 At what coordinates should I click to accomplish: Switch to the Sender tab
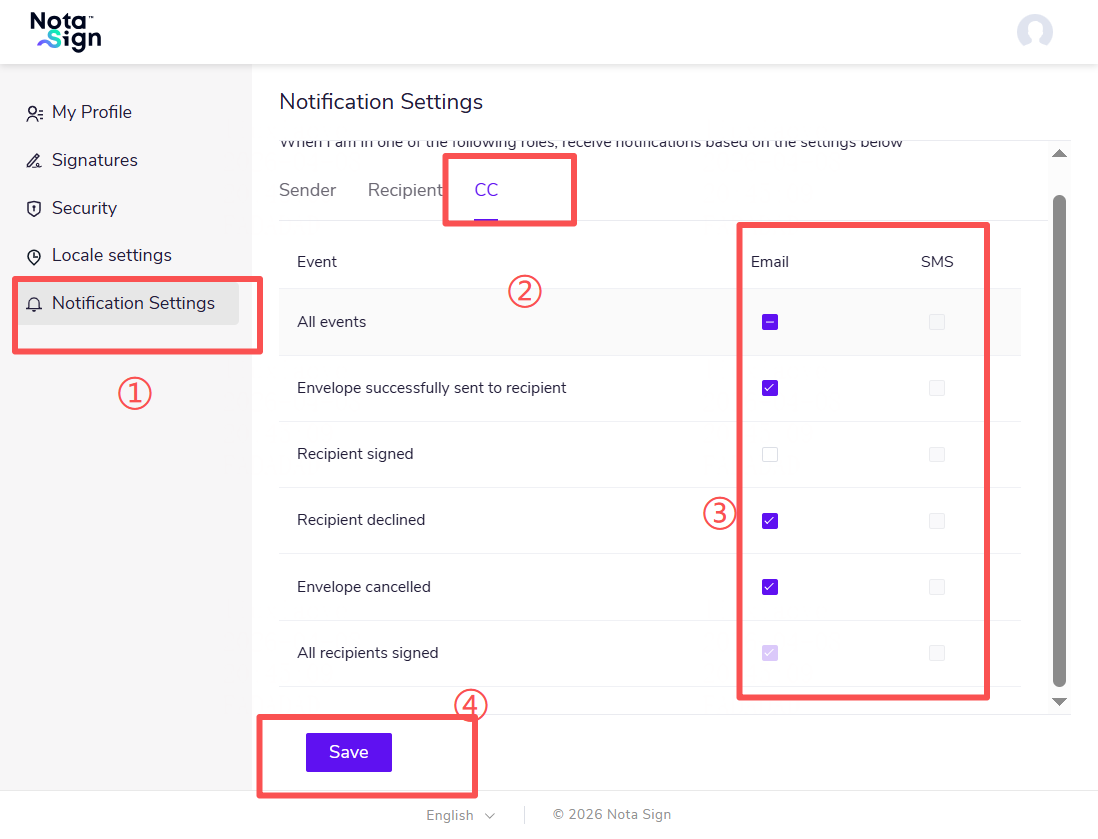[x=307, y=190]
